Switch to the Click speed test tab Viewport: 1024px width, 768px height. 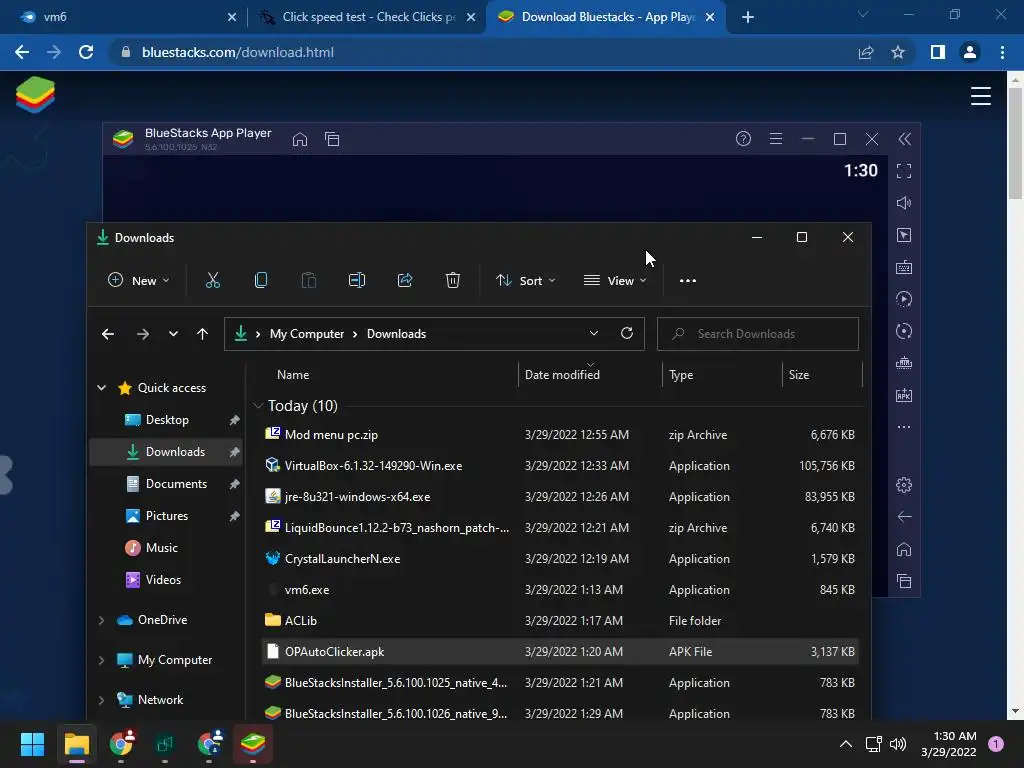tap(366, 17)
